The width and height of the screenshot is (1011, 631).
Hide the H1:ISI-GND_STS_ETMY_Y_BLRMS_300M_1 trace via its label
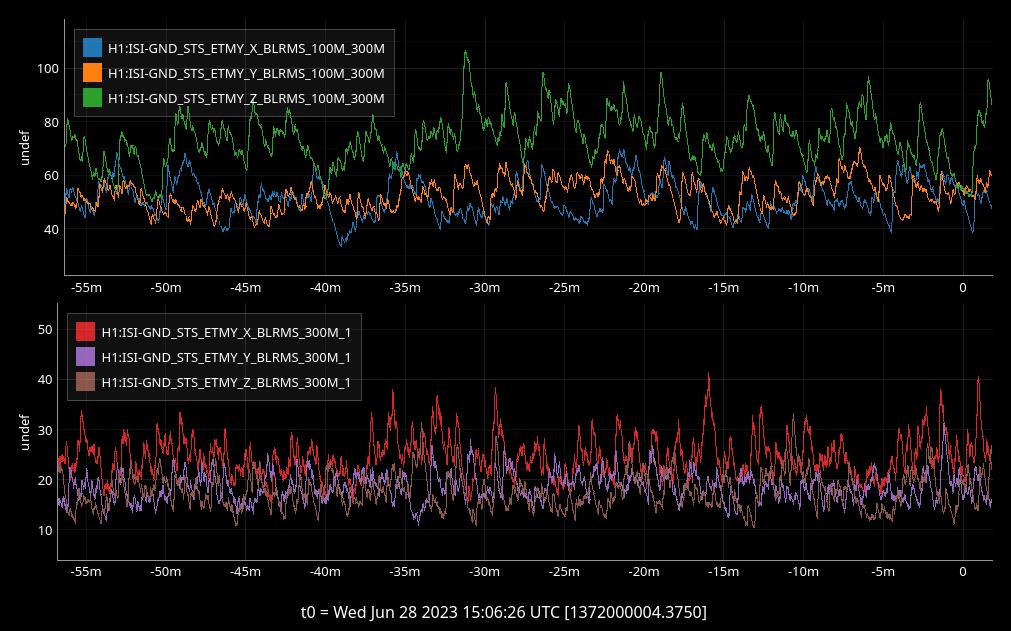[226, 357]
